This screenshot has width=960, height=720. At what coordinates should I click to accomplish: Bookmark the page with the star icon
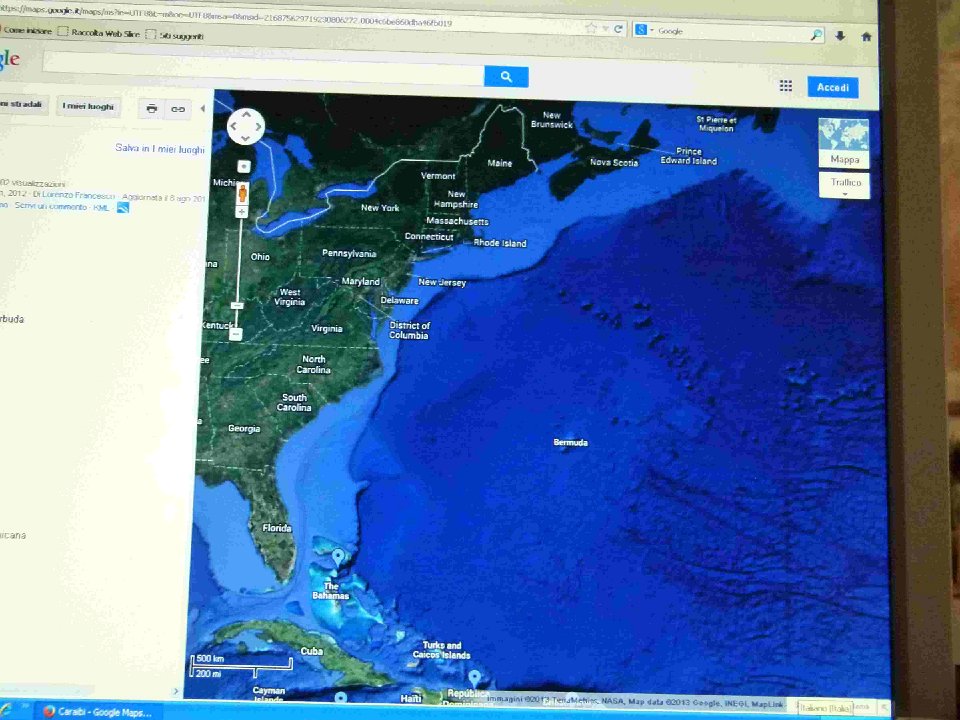[591, 28]
